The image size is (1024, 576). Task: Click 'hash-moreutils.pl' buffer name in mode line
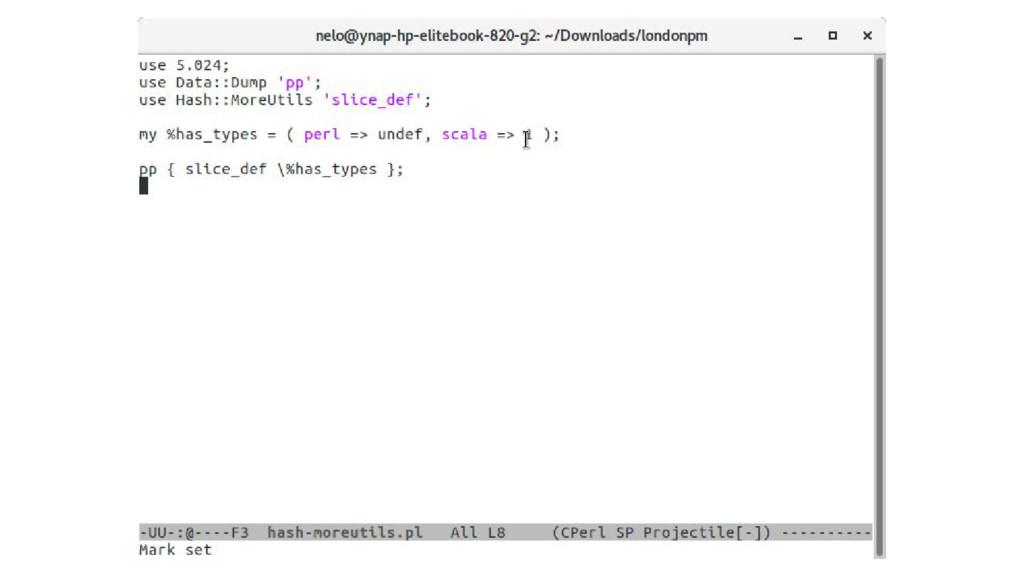pyautogui.click(x=345, y=532)
